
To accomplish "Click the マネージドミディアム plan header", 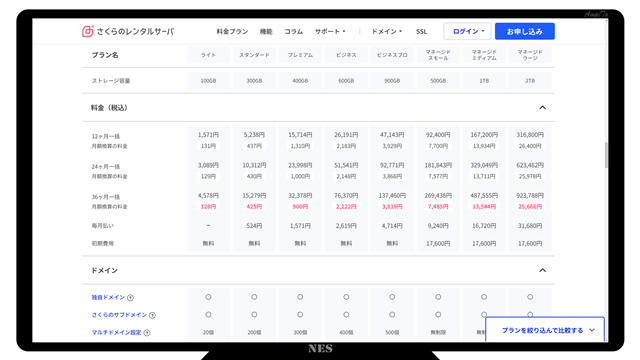I will pyautogui.click(x=484, y=55).
